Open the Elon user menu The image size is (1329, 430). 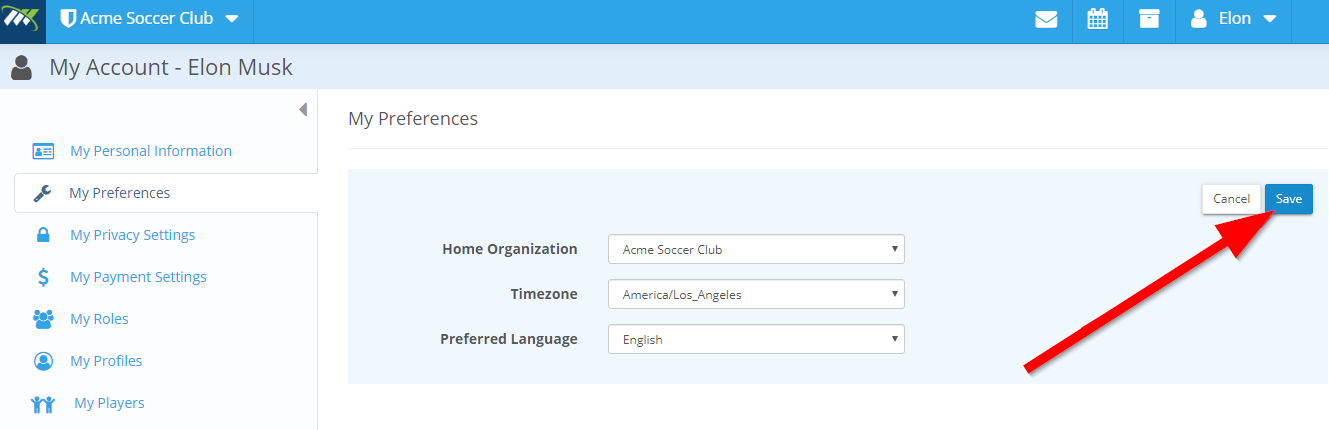coord(1233,19)
